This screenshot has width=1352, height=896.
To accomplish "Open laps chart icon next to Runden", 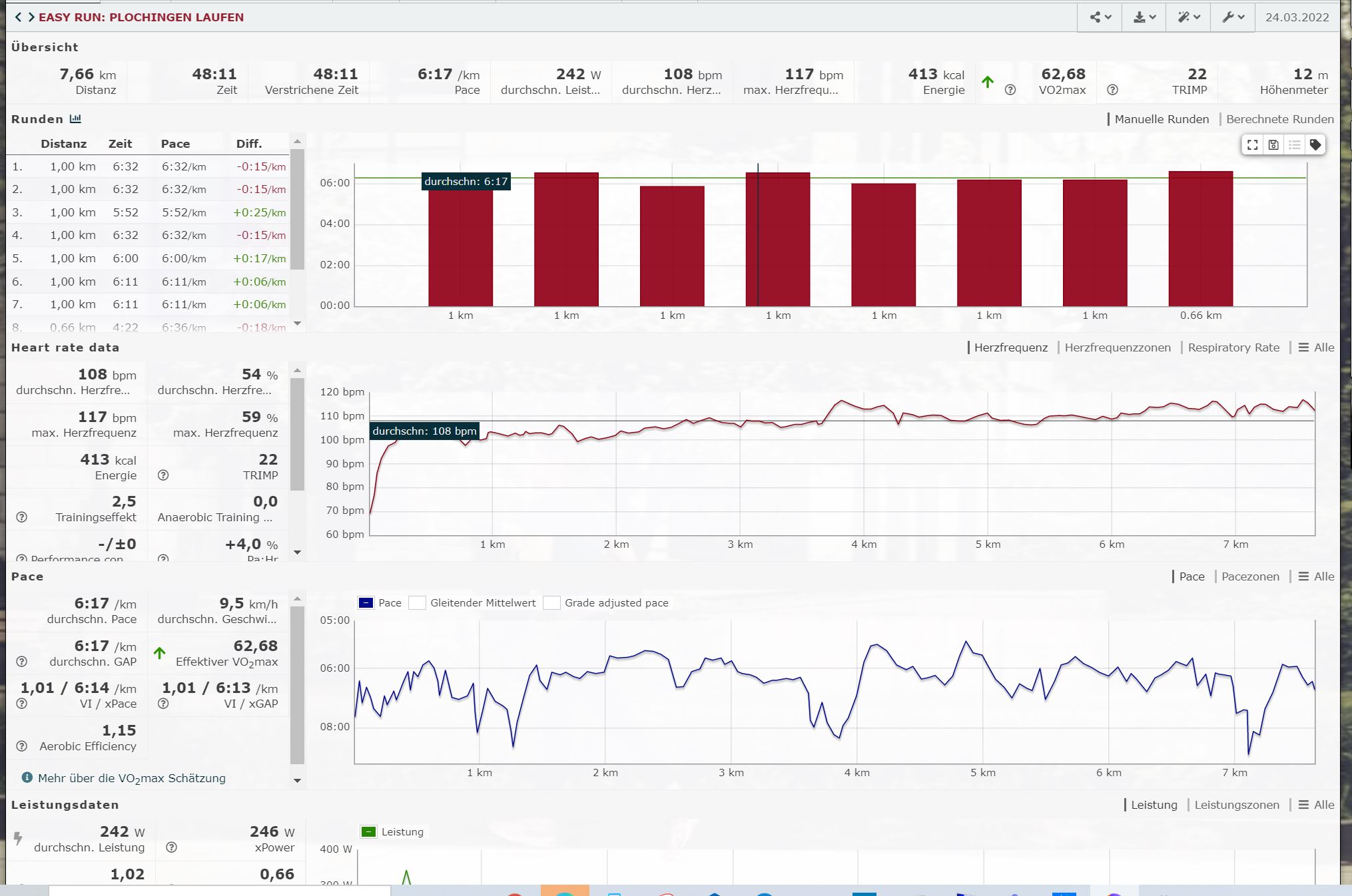I will click(75, 119).
